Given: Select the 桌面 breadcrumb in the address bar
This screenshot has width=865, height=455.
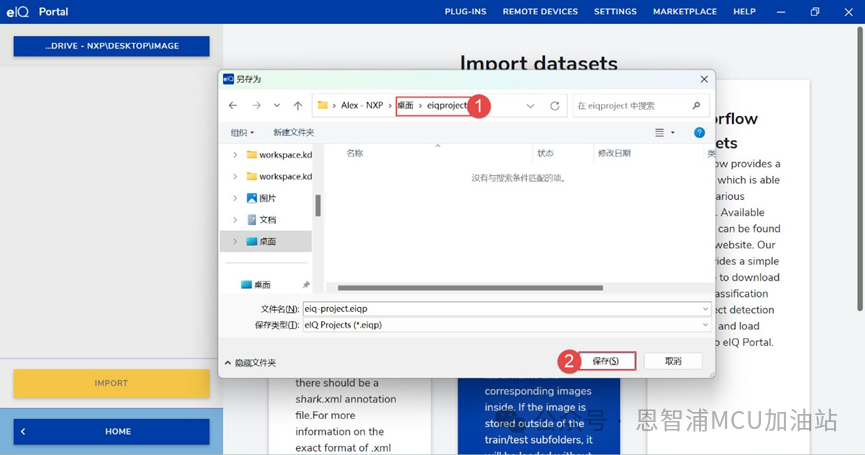Looking at the screenshot, I should tap(405, 105).
